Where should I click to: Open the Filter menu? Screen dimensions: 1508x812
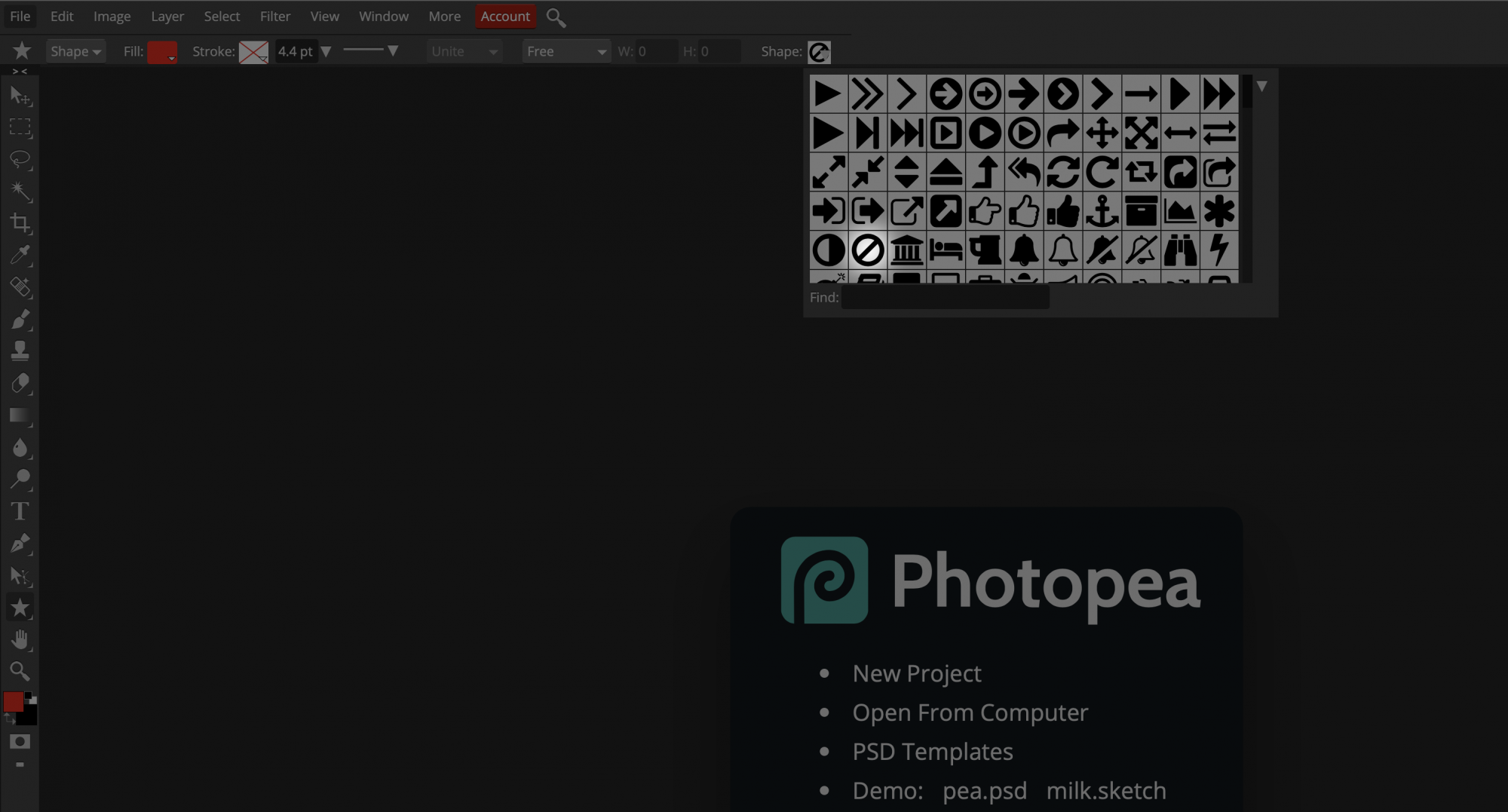point(275,16)
